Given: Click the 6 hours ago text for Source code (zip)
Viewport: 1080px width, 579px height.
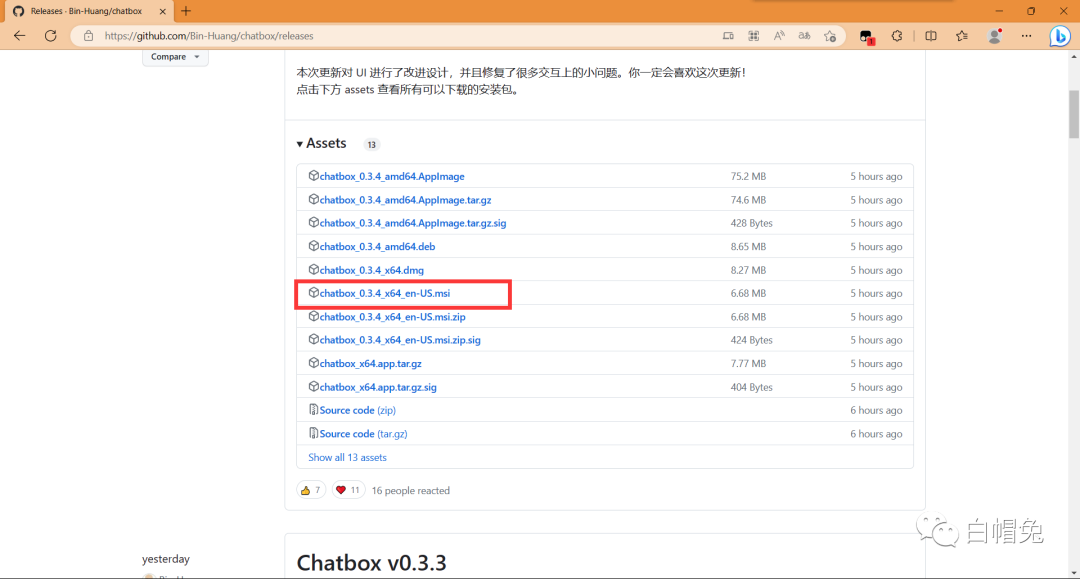Looking at the screenshot, I should coord(876,410).
